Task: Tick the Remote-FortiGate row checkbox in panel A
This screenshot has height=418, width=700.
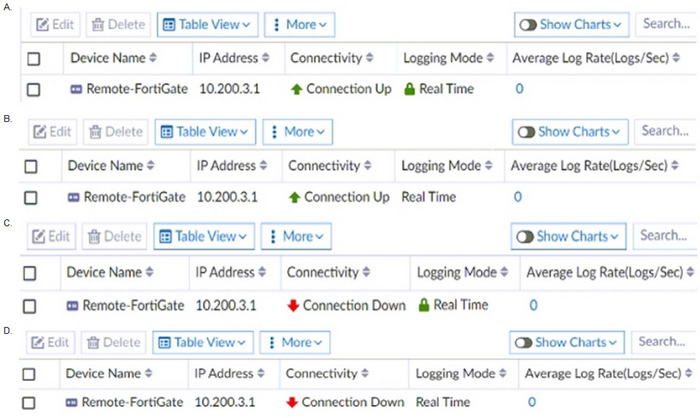Action: coord(33,89)
